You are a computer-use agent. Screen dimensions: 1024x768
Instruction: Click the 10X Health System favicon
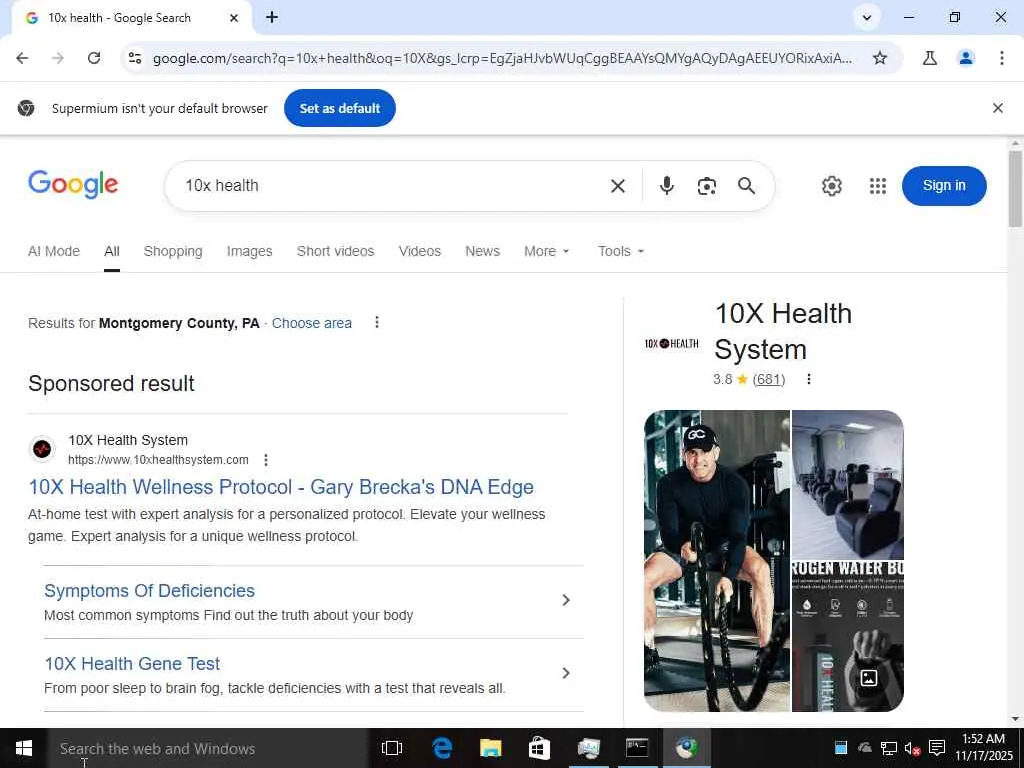(x=42, y=449)
